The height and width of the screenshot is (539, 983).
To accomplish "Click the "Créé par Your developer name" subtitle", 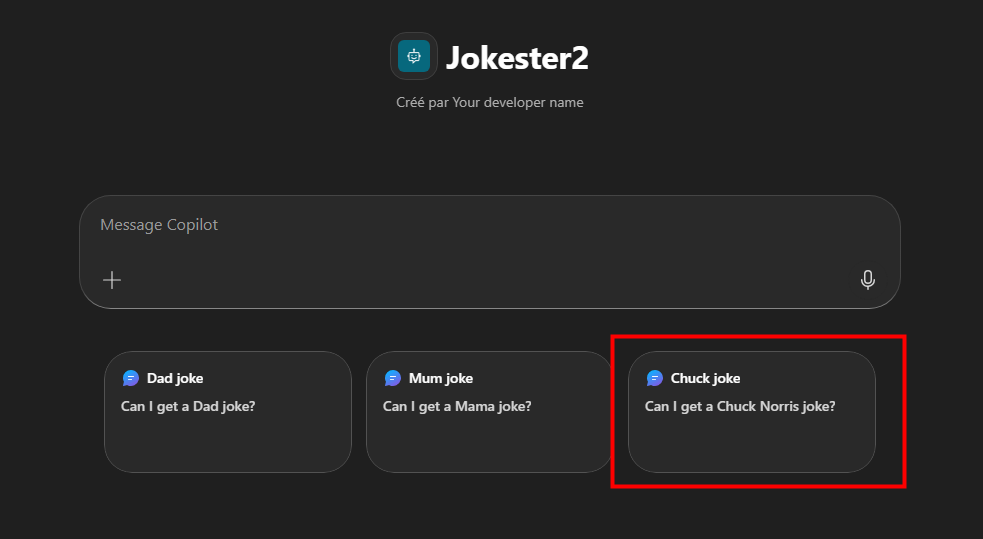I will pyautogui.click(x=490, y=102).
